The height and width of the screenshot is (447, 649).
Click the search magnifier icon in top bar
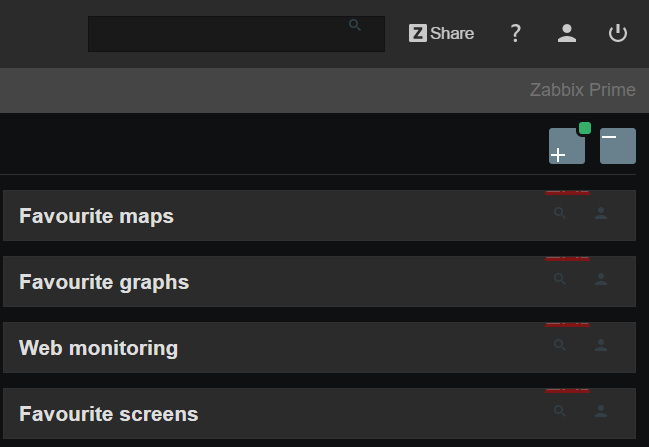(x=355, y=25)
